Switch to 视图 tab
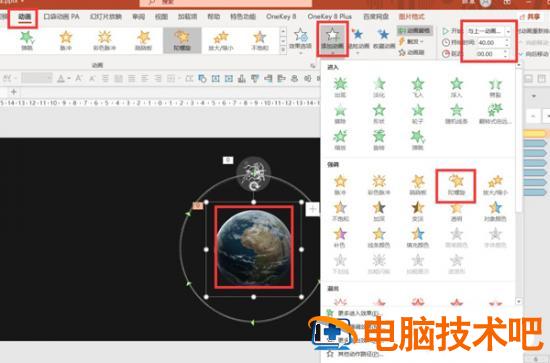Screen dimensions: 550x363 [161, 16]
